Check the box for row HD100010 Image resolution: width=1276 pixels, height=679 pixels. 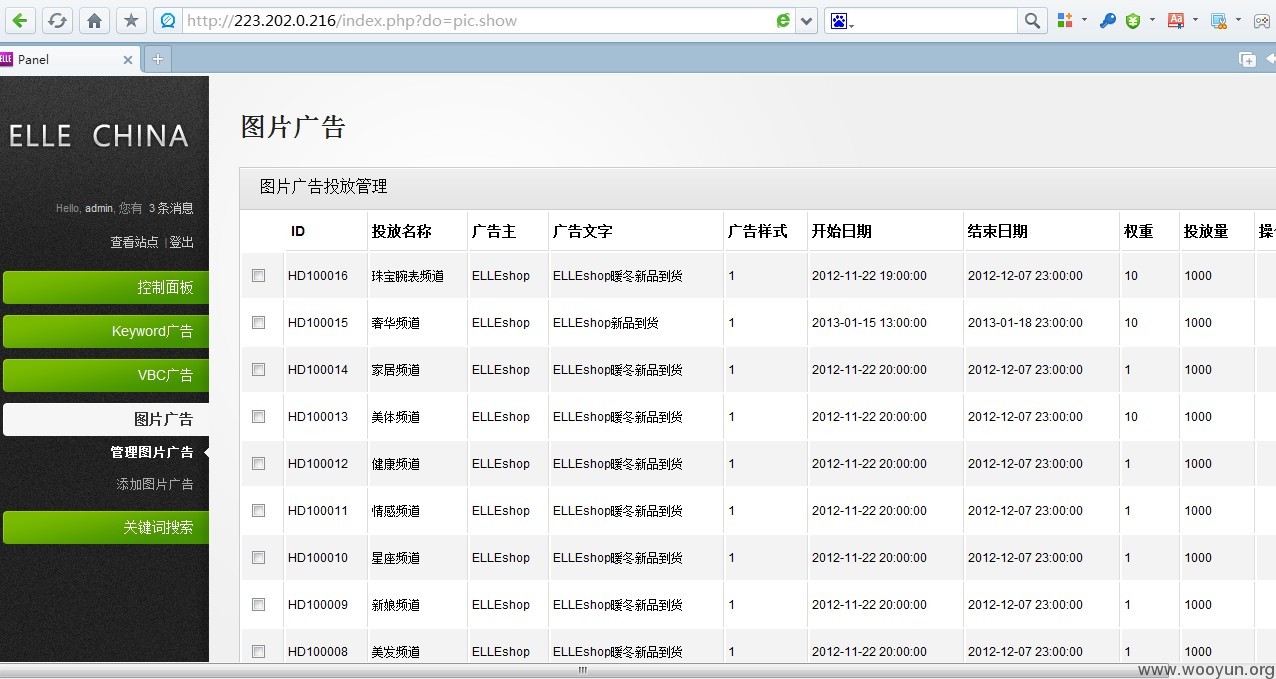(258, 557)
